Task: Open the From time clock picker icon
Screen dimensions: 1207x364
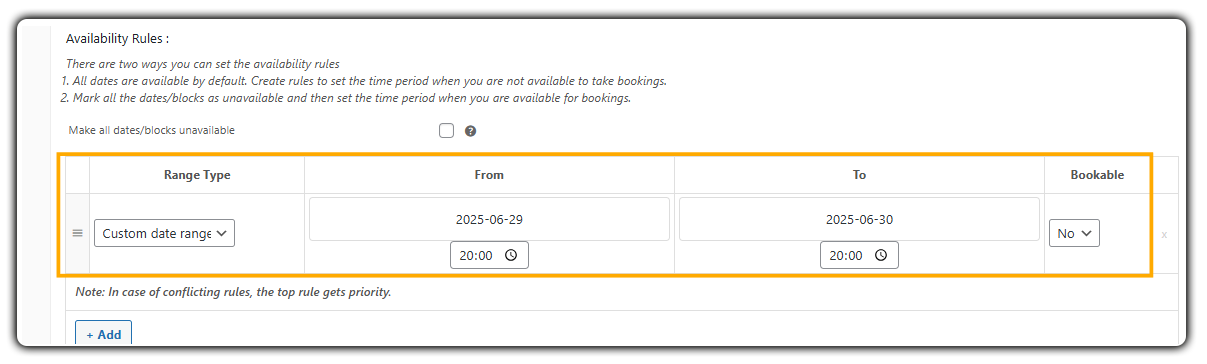Action: [x=511, y=255]
